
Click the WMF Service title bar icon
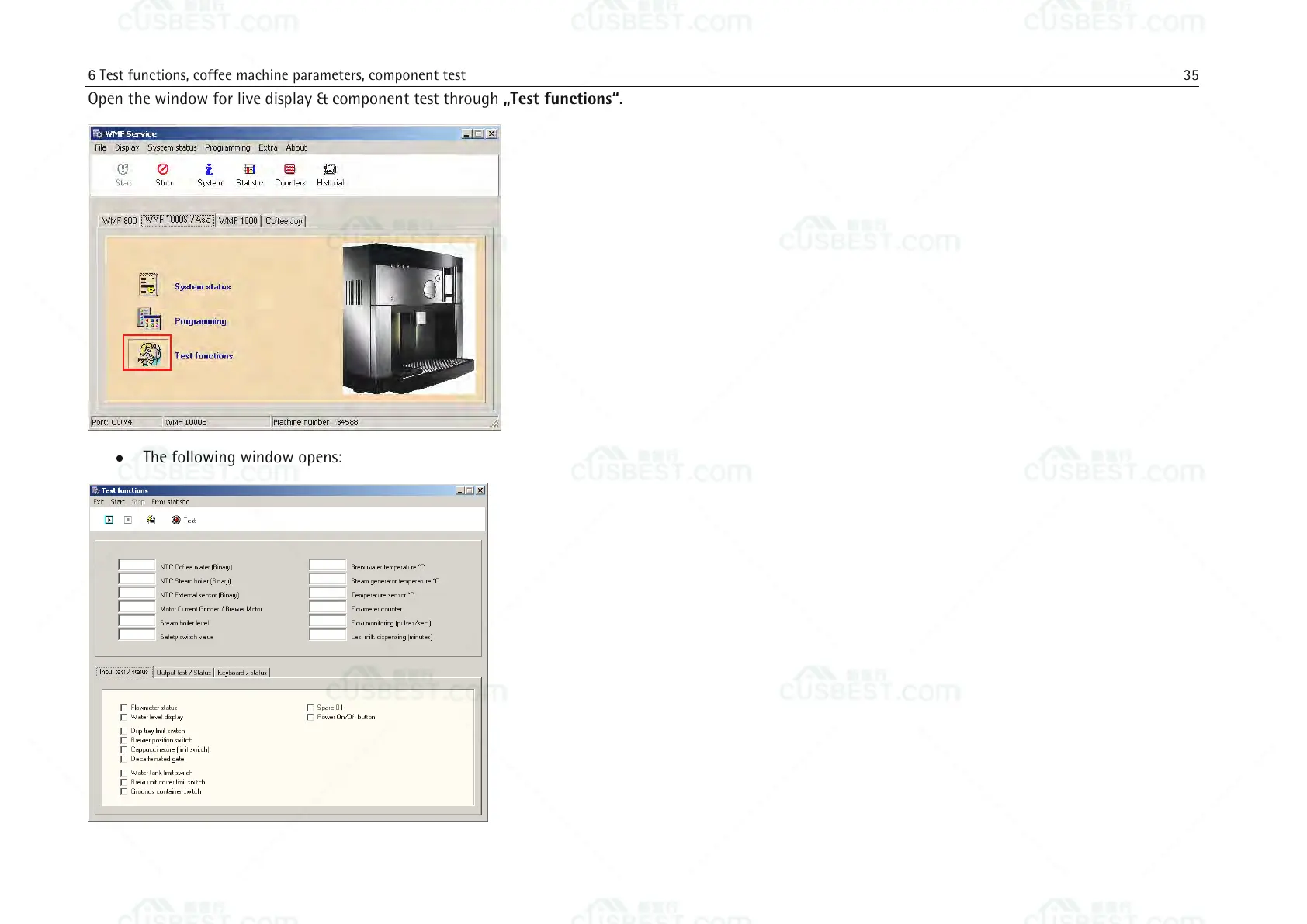[x=98, y=133]
